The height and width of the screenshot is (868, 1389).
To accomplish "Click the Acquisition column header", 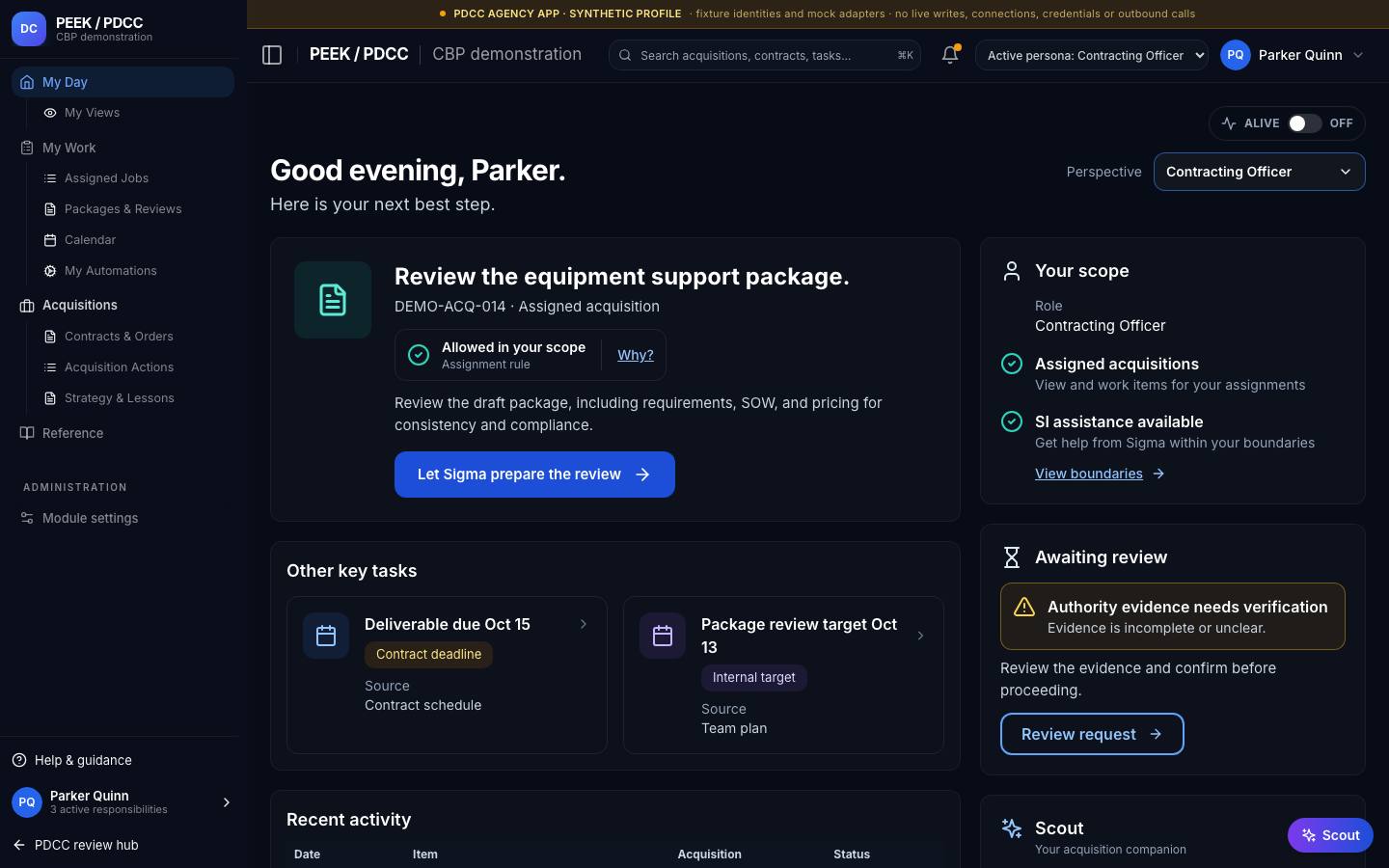I will click(709, 854).
